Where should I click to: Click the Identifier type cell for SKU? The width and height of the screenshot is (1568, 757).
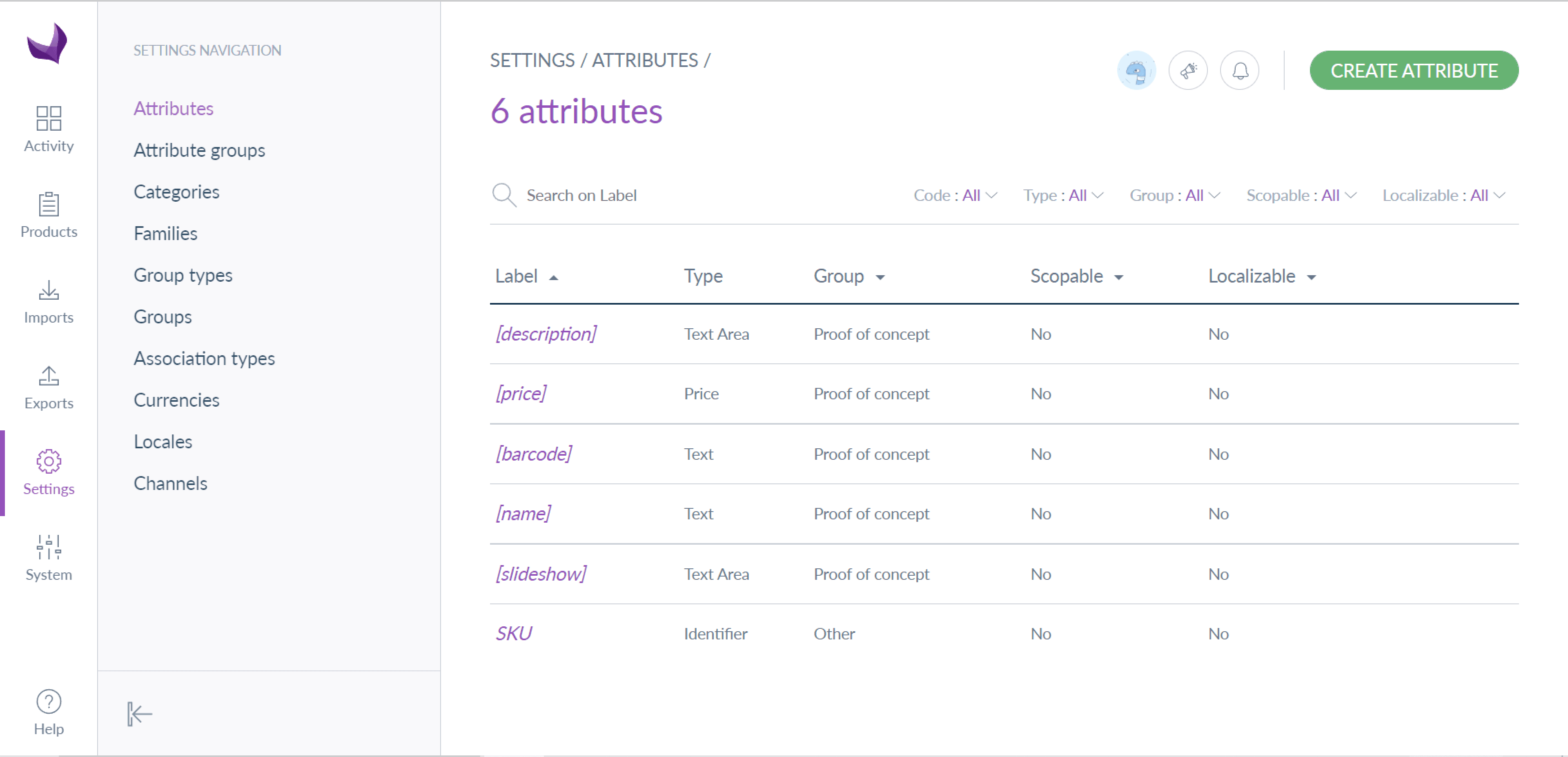click(x=715, y=633)
